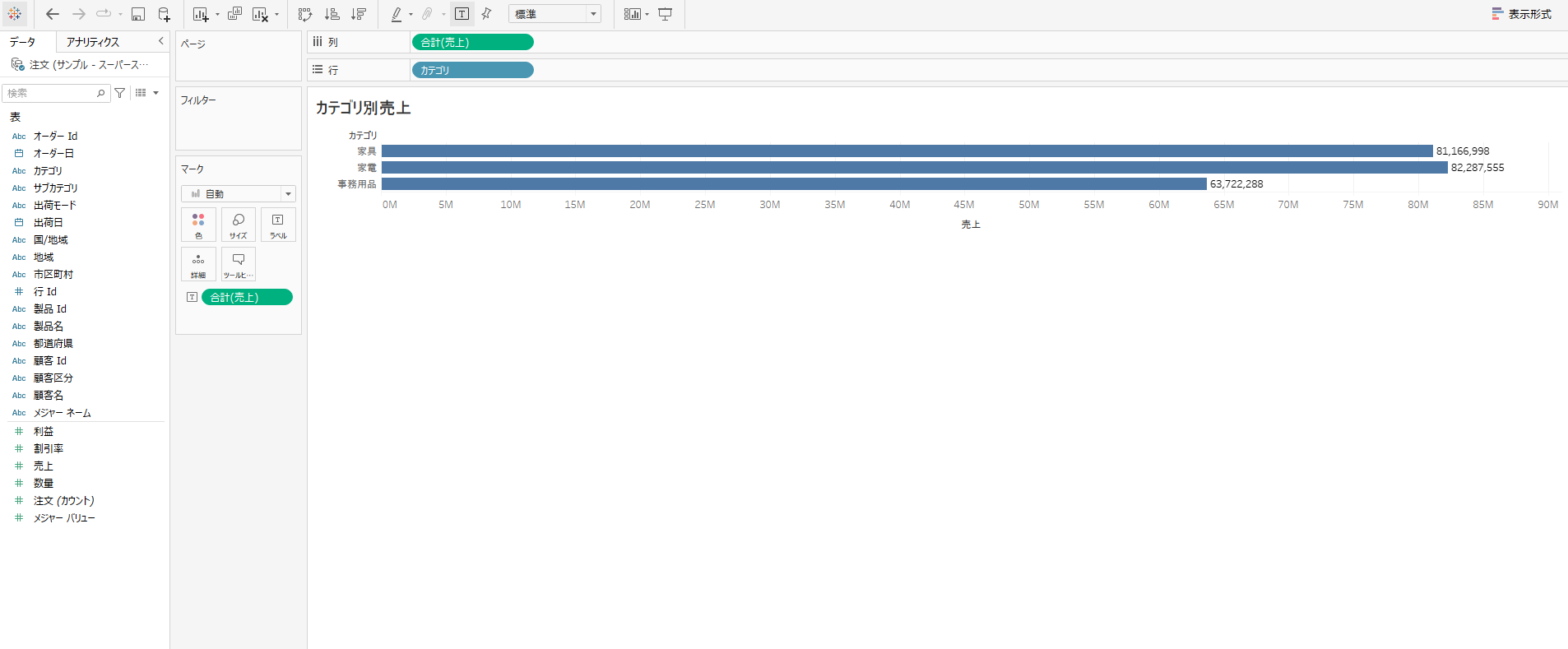Click the 売上 axis title under chart
Viewport: 1568px width, 649px height.
pyautogui.click(x=971, y=225)
